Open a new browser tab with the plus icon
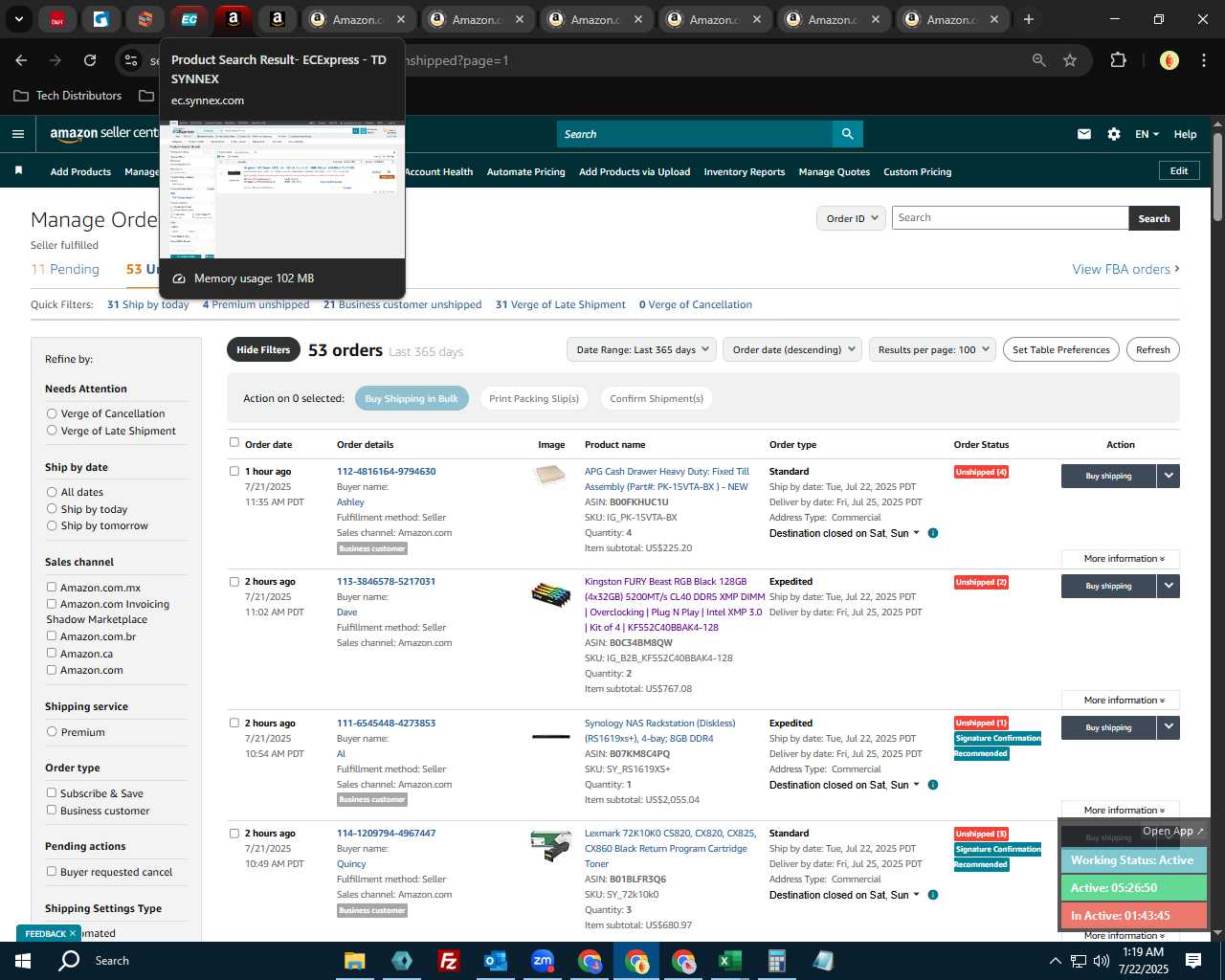The height and width of the screenshot is (980, 1225). coord(1029,19)
